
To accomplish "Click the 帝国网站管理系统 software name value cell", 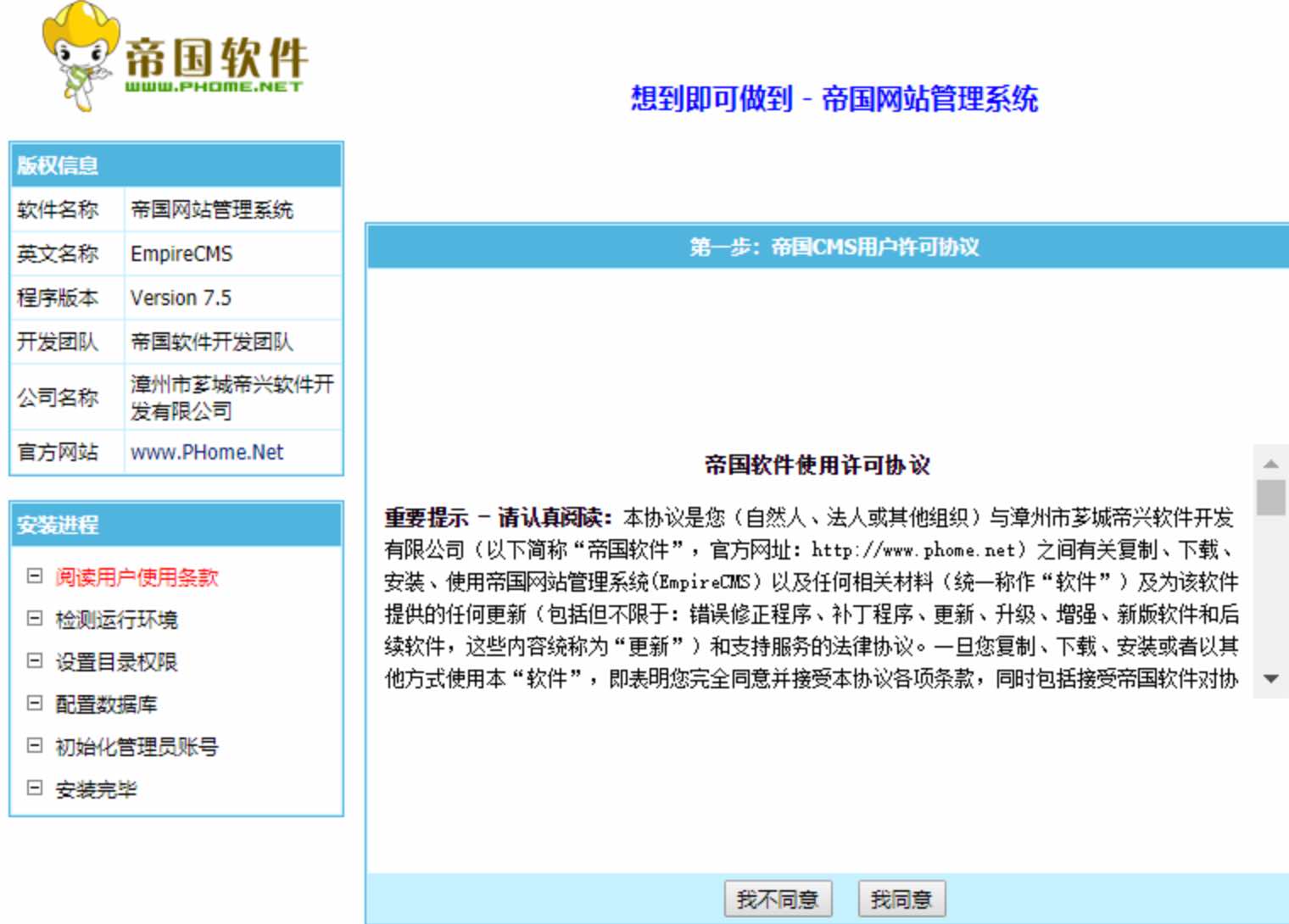I will coord(233,209).
